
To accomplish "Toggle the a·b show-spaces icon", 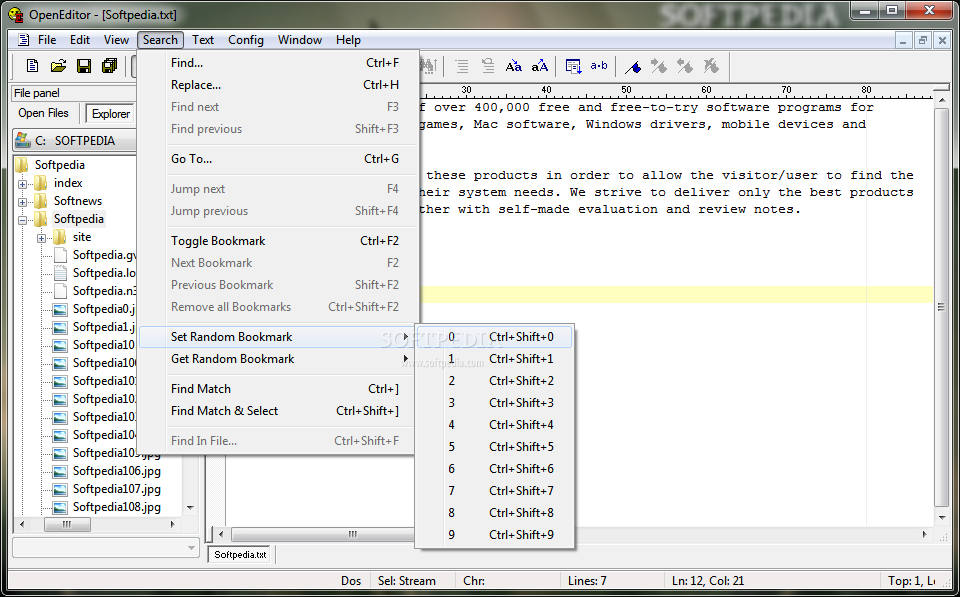I will [599, 66].
